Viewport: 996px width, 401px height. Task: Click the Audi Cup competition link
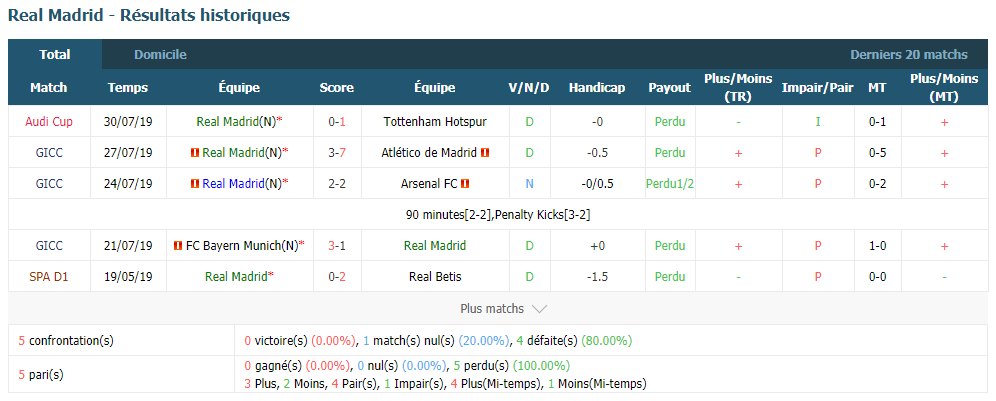49,122
